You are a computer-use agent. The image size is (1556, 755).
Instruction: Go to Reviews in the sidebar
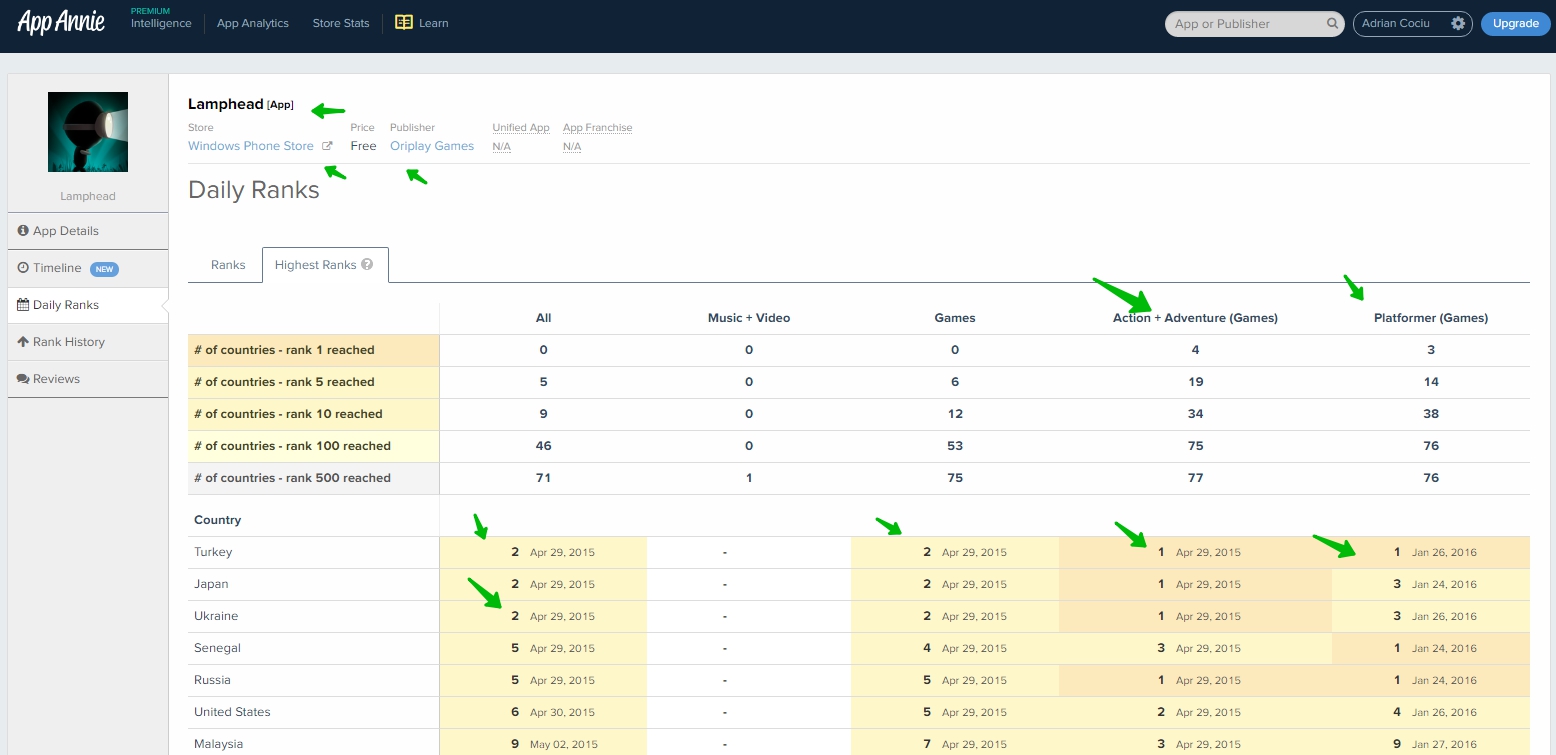coord(56,379)
